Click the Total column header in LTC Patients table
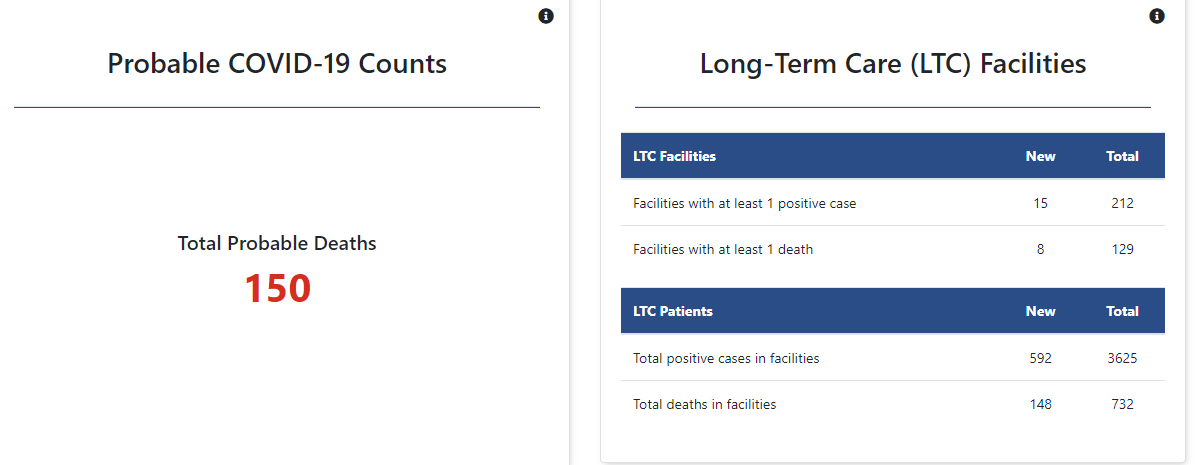 (1122, 311)
